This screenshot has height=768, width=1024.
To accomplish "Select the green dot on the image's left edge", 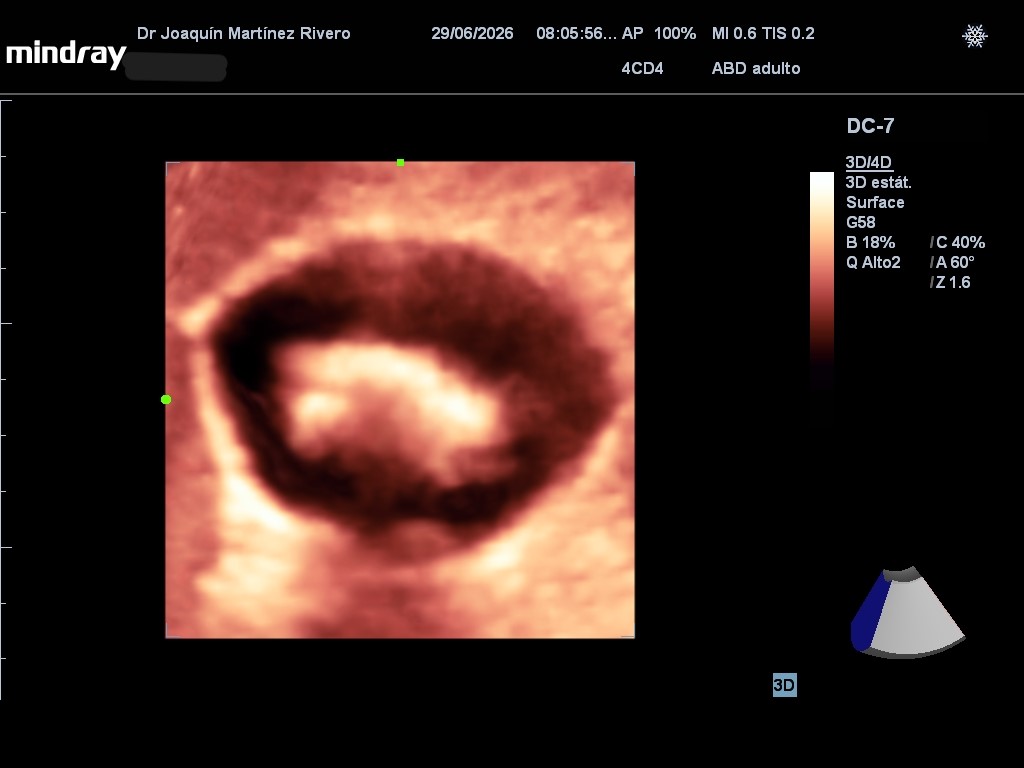I will coord(166,399).
